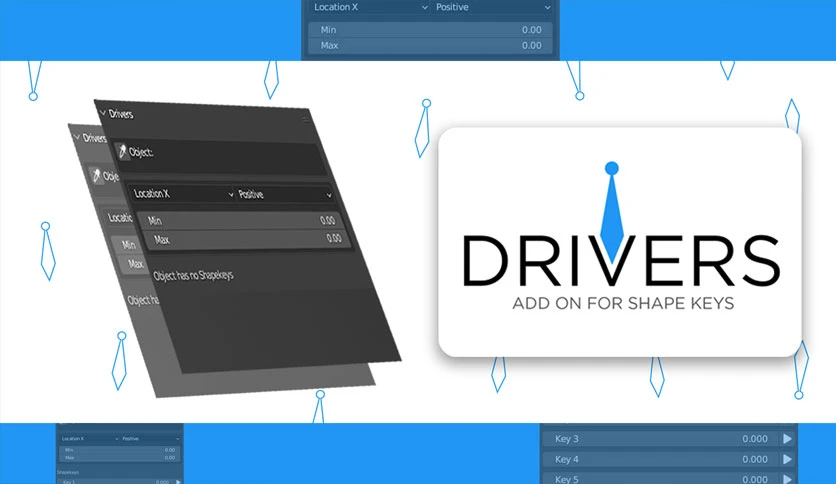836x484 pixels.
Task: Click the large DRIVERS logo title
Action: click(x=622, y=260)
